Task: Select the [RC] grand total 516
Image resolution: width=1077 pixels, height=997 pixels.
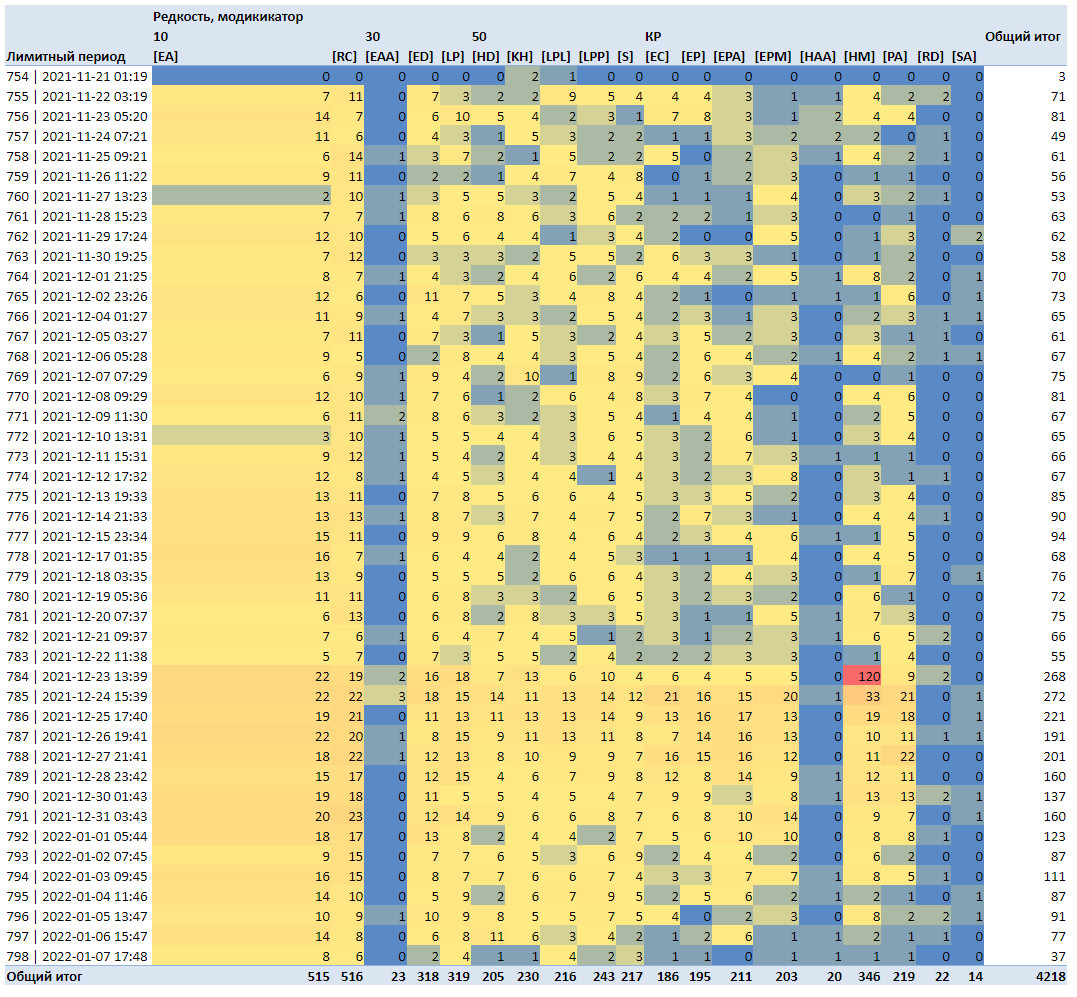Action: [352, 976]
